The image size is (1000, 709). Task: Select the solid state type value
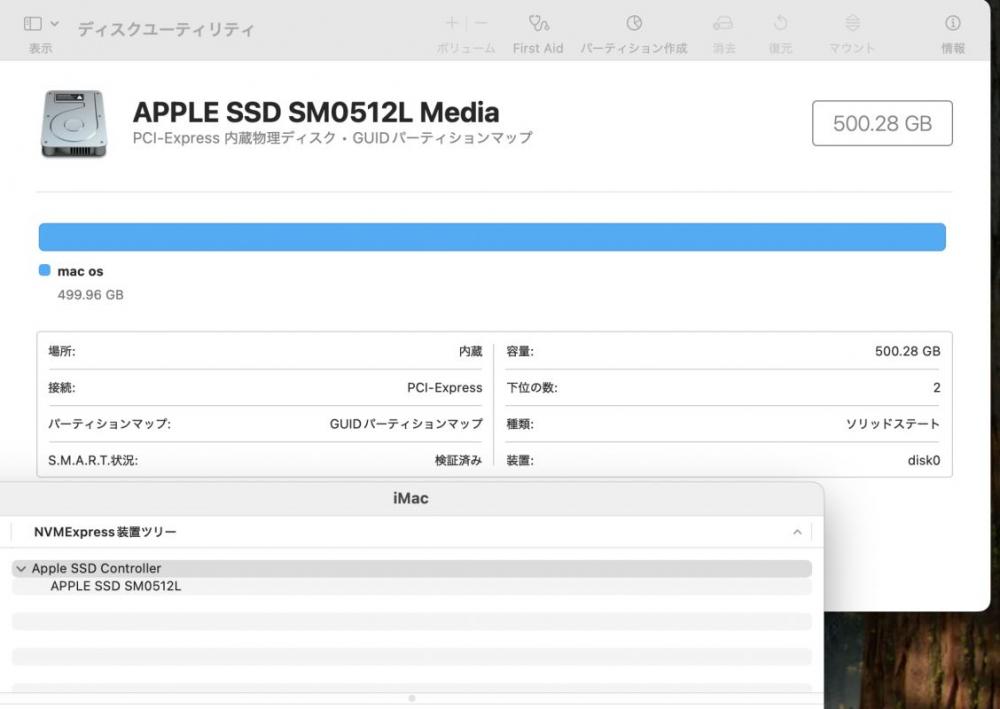[892, 424]
